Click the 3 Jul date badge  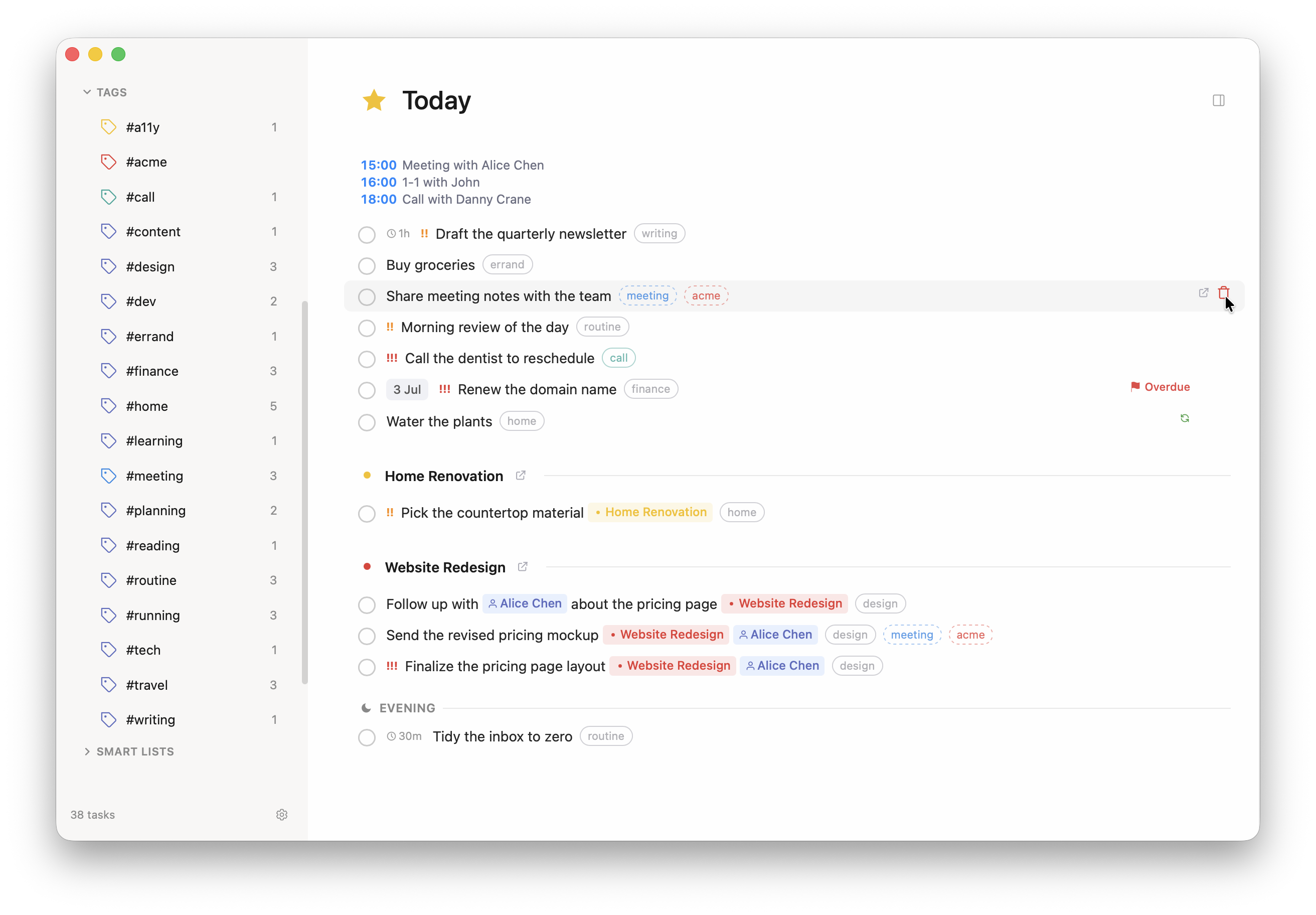pos(407,389)
